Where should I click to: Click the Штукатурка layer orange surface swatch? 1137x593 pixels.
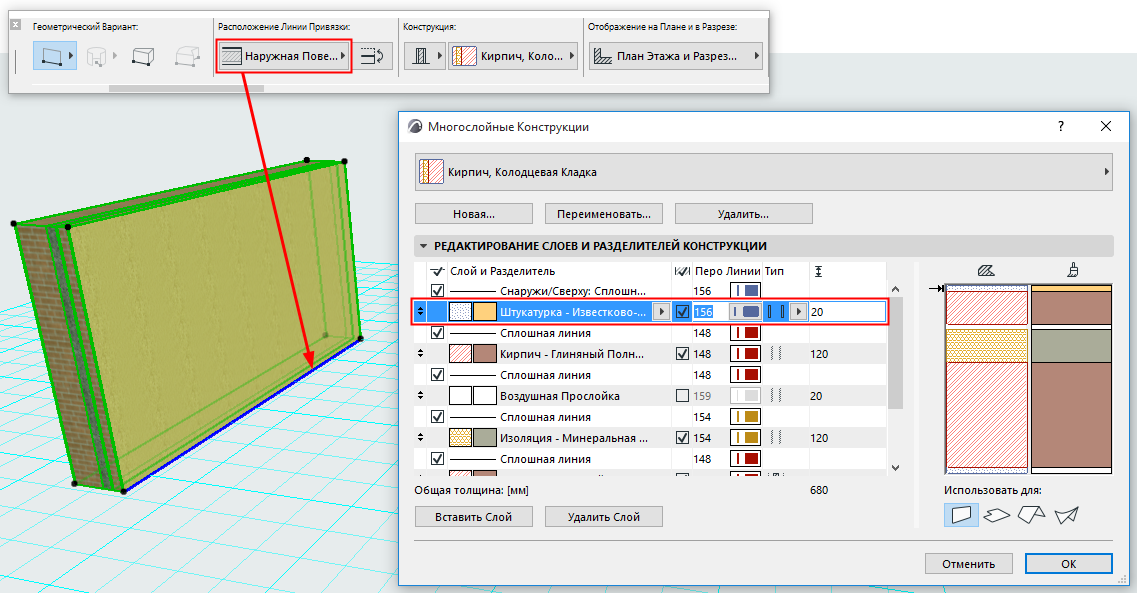point(485,312)
